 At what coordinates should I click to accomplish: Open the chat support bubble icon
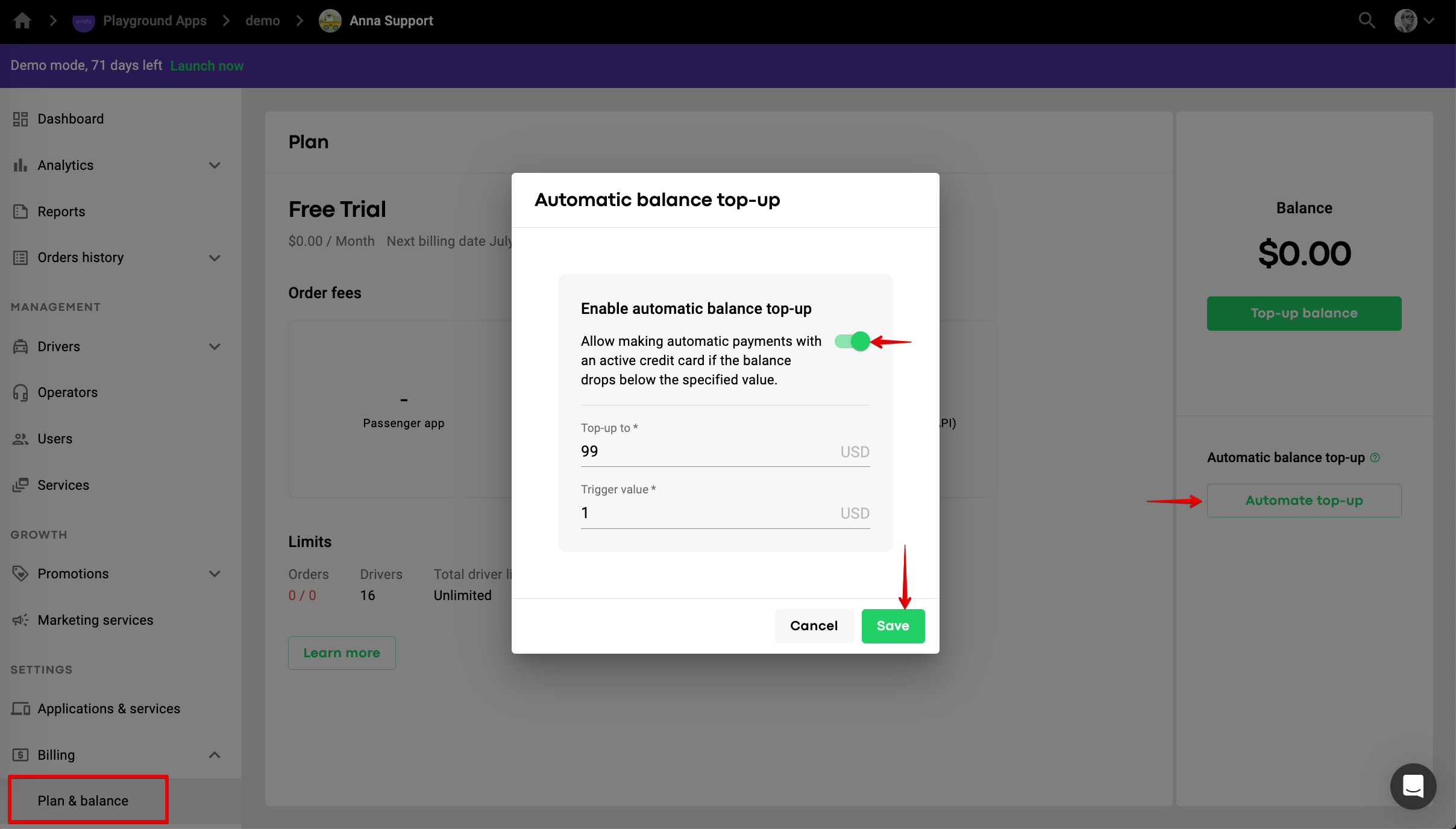click(x=1413, y=786)
